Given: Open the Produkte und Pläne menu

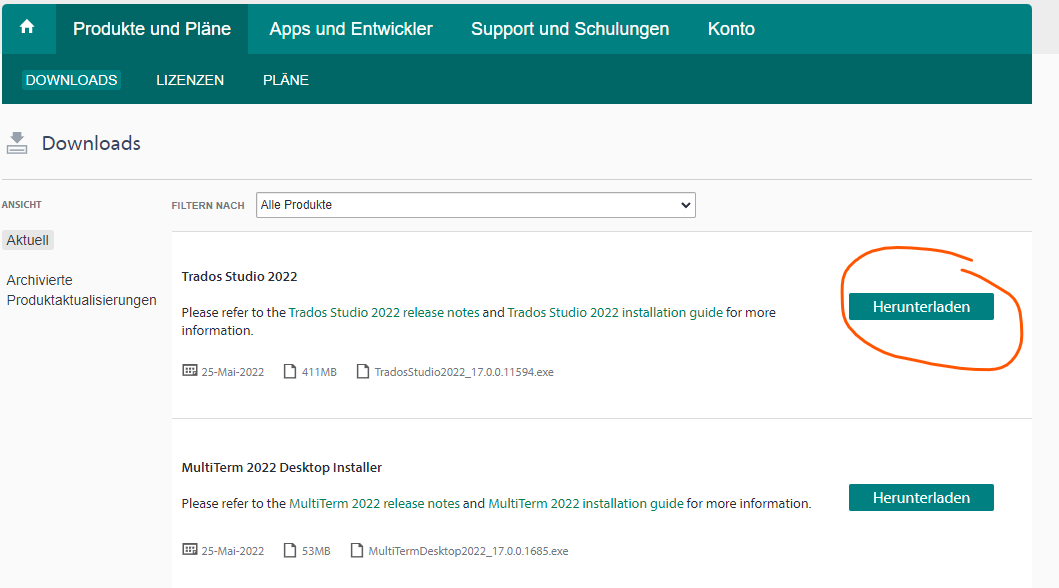Looking at the screenshot, I should pos(152,29).
